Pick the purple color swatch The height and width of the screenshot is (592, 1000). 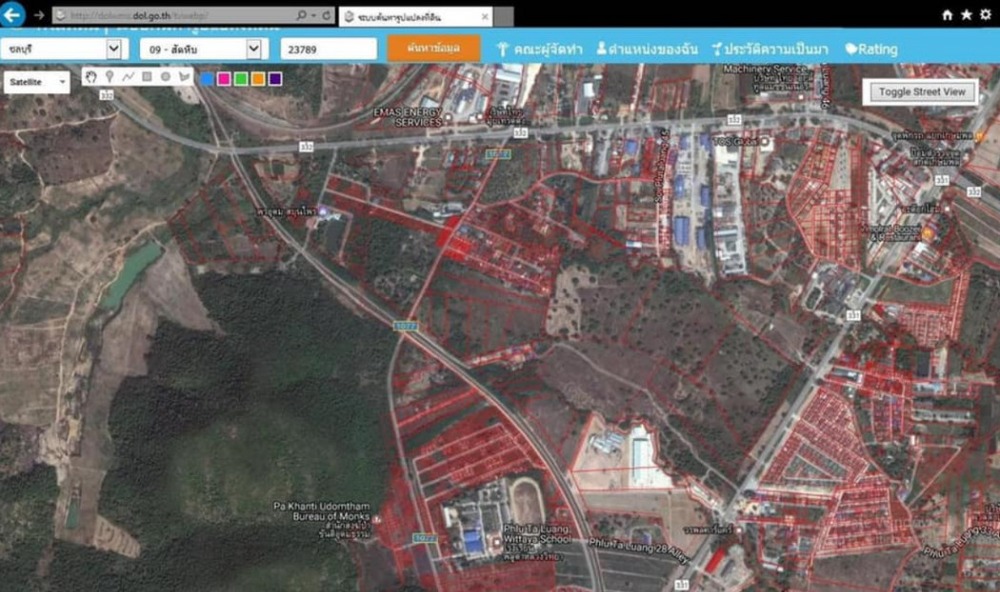pyautogui.click(x=275, y=78)
